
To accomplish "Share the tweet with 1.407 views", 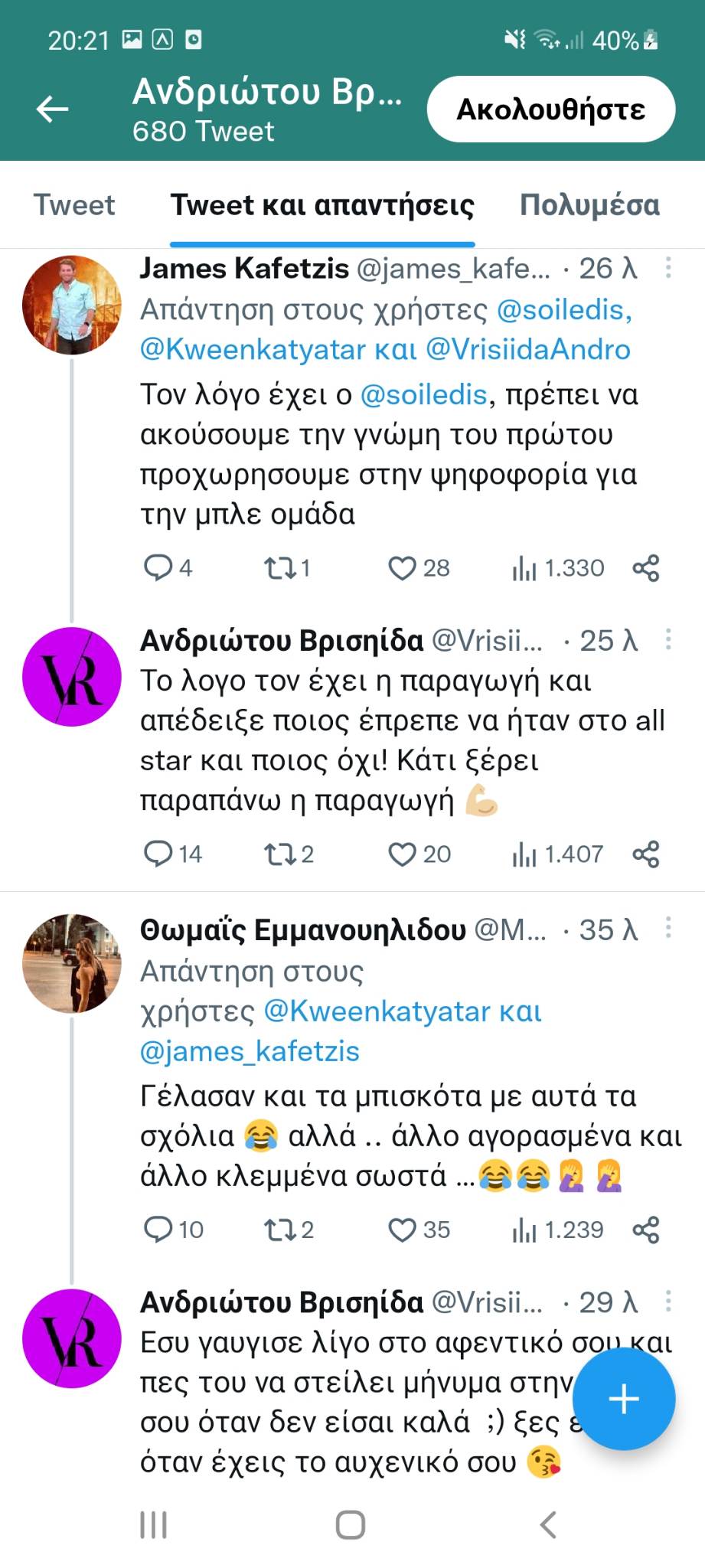I will click(x=646, y=854).
